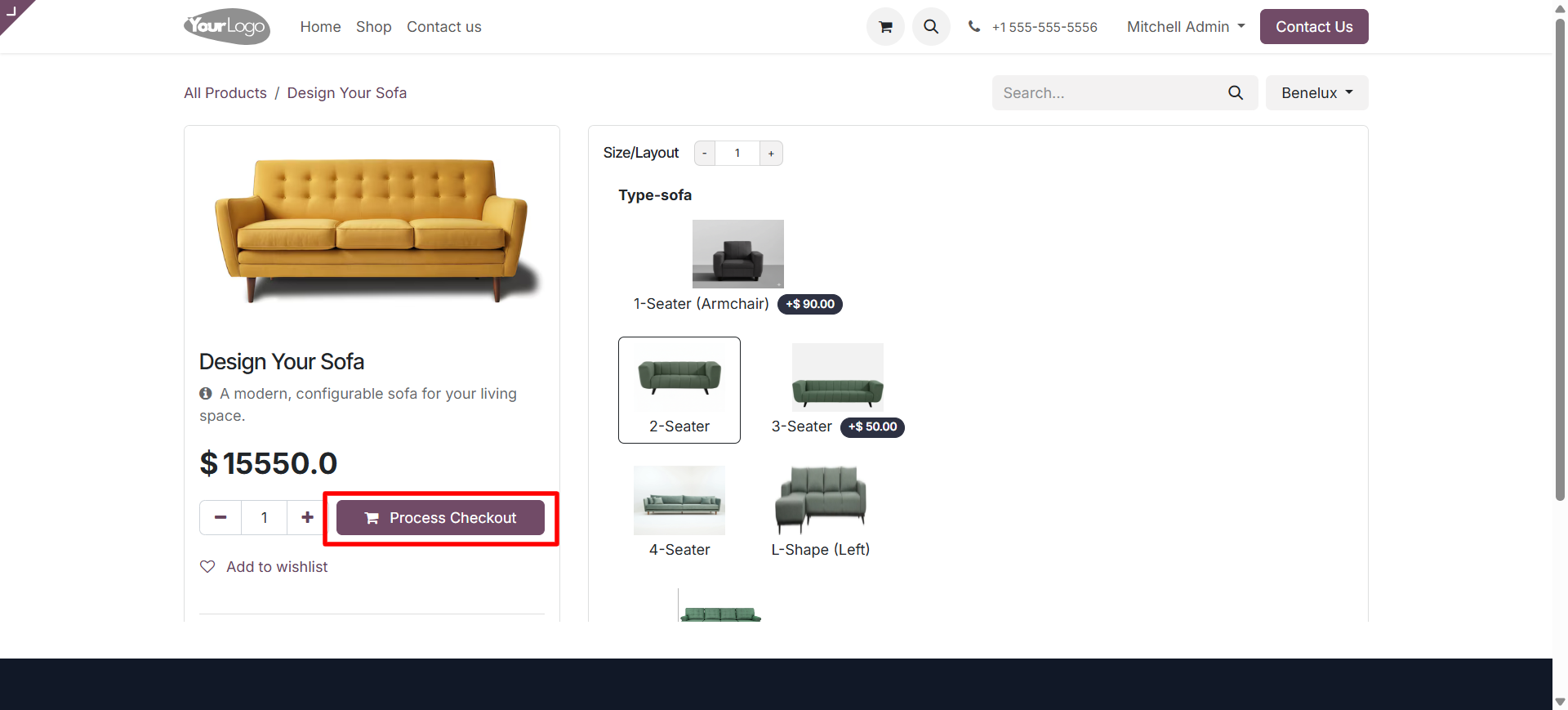The width and height of the screenshot is (1568, 710).
Task: Click the All Products breadcrumb link
Action: click(225, 93)
